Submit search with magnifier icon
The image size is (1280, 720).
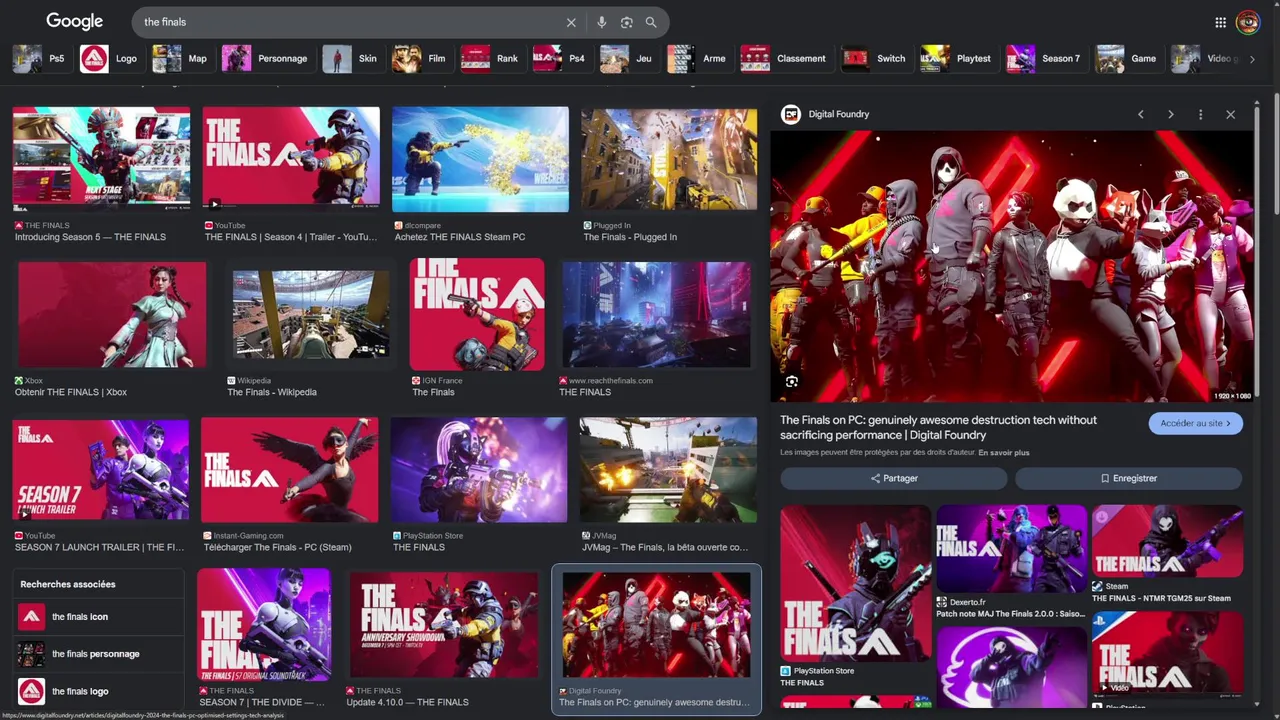[651, 22]
